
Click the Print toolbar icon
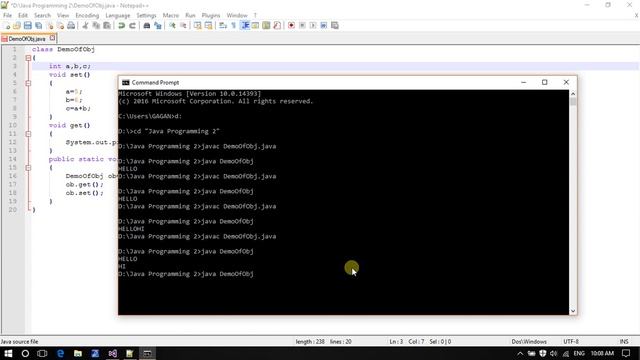pos(71,25)
